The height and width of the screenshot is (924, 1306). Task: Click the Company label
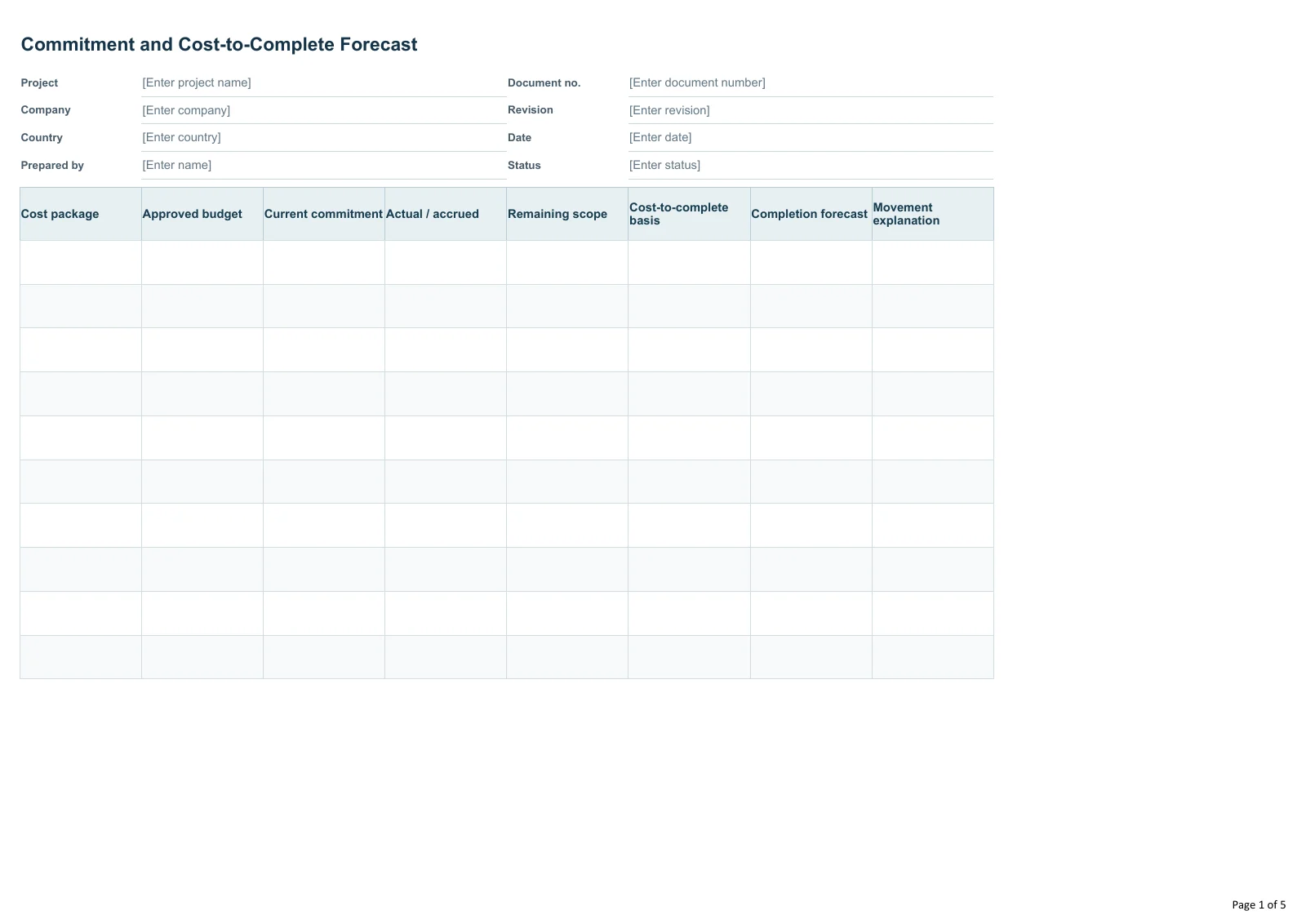pyautogui.click(x=46, y=110)
